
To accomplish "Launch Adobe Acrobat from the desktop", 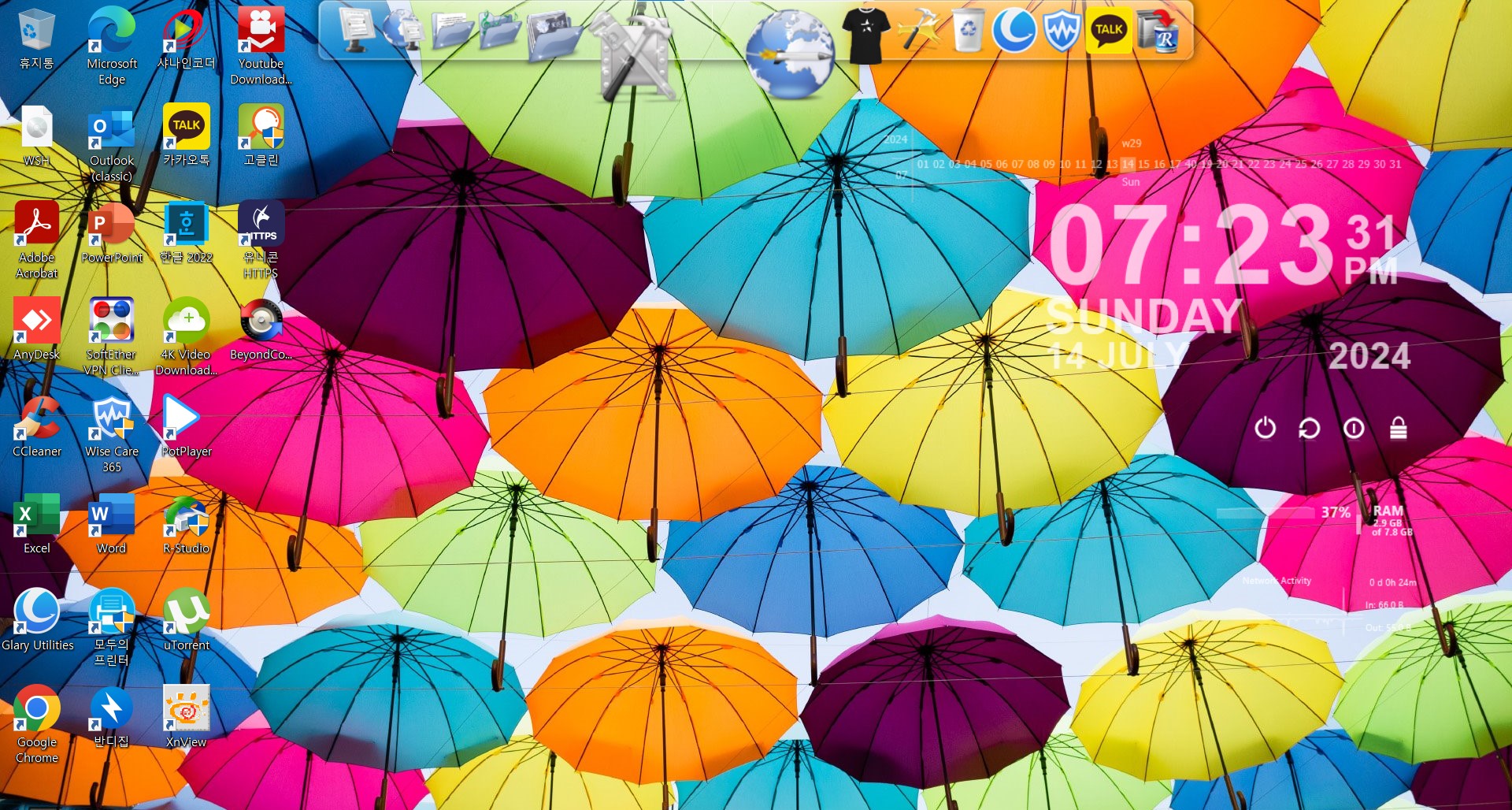I will (36, 240).
